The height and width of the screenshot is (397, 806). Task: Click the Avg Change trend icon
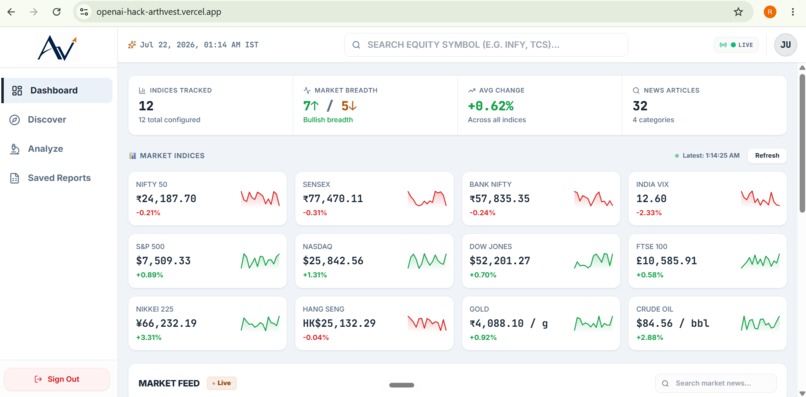coord(471,91)
